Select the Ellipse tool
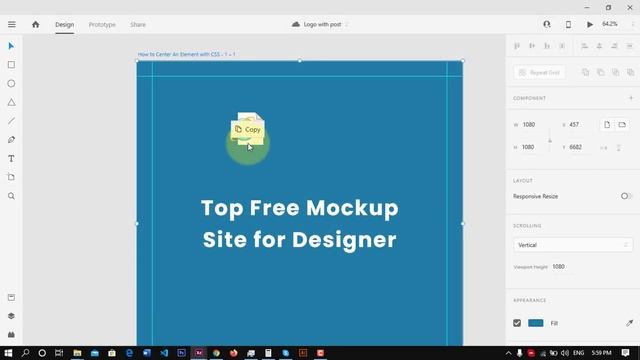The height and width of the screenshot is (360, 640). (11, 84)
